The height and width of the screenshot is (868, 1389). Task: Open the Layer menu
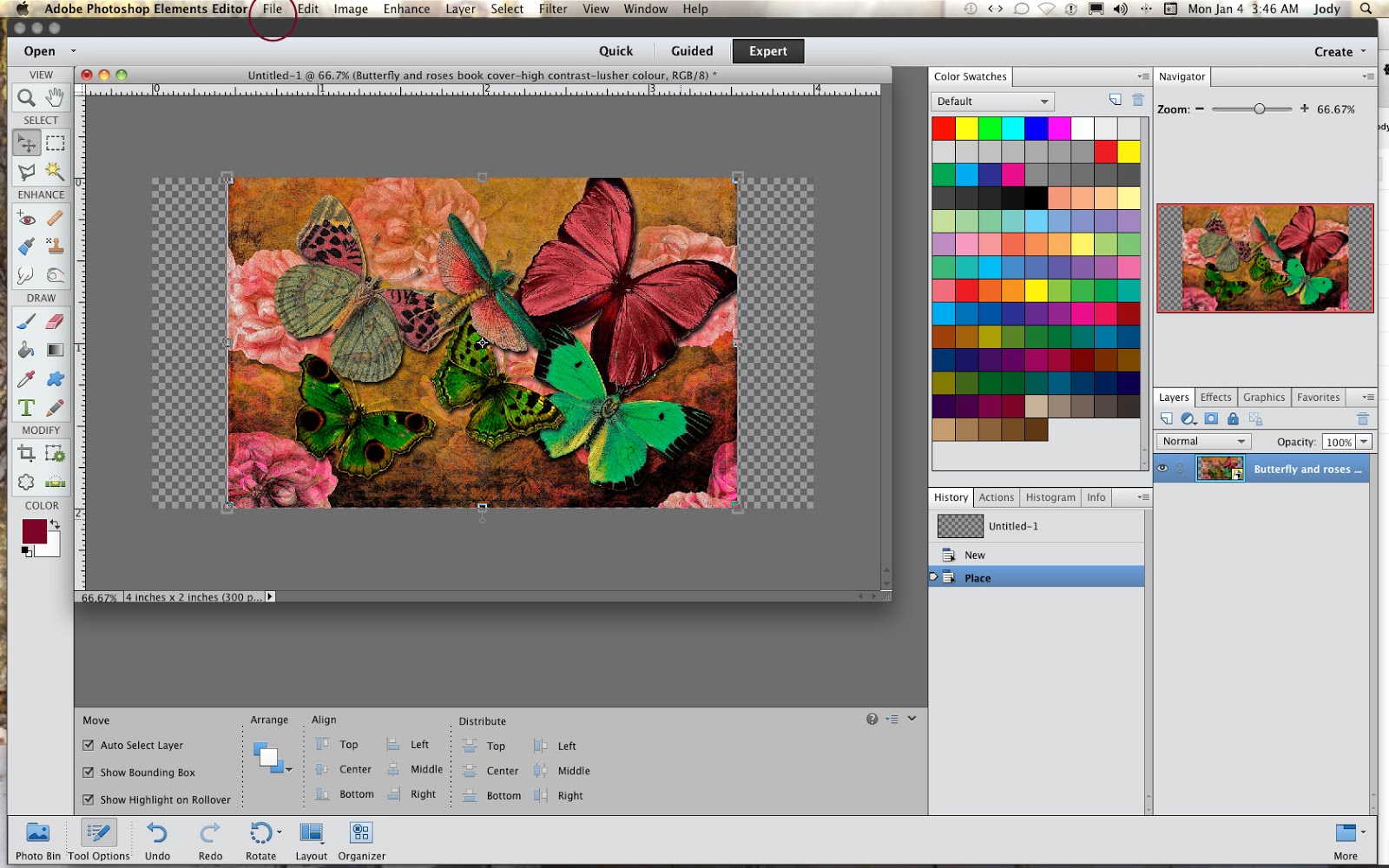point(460,9)
